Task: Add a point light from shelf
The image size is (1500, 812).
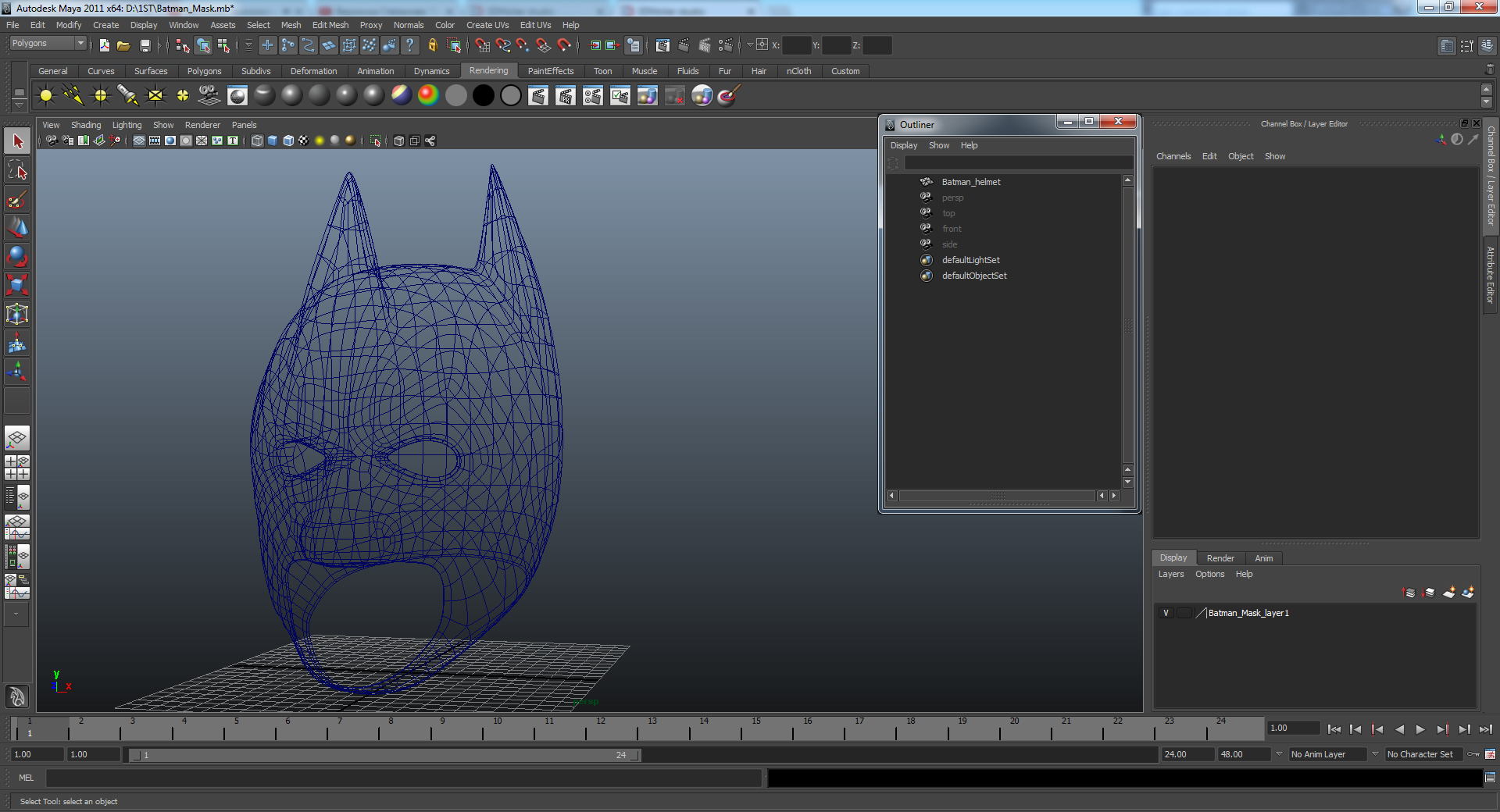Action: (101, 96)
